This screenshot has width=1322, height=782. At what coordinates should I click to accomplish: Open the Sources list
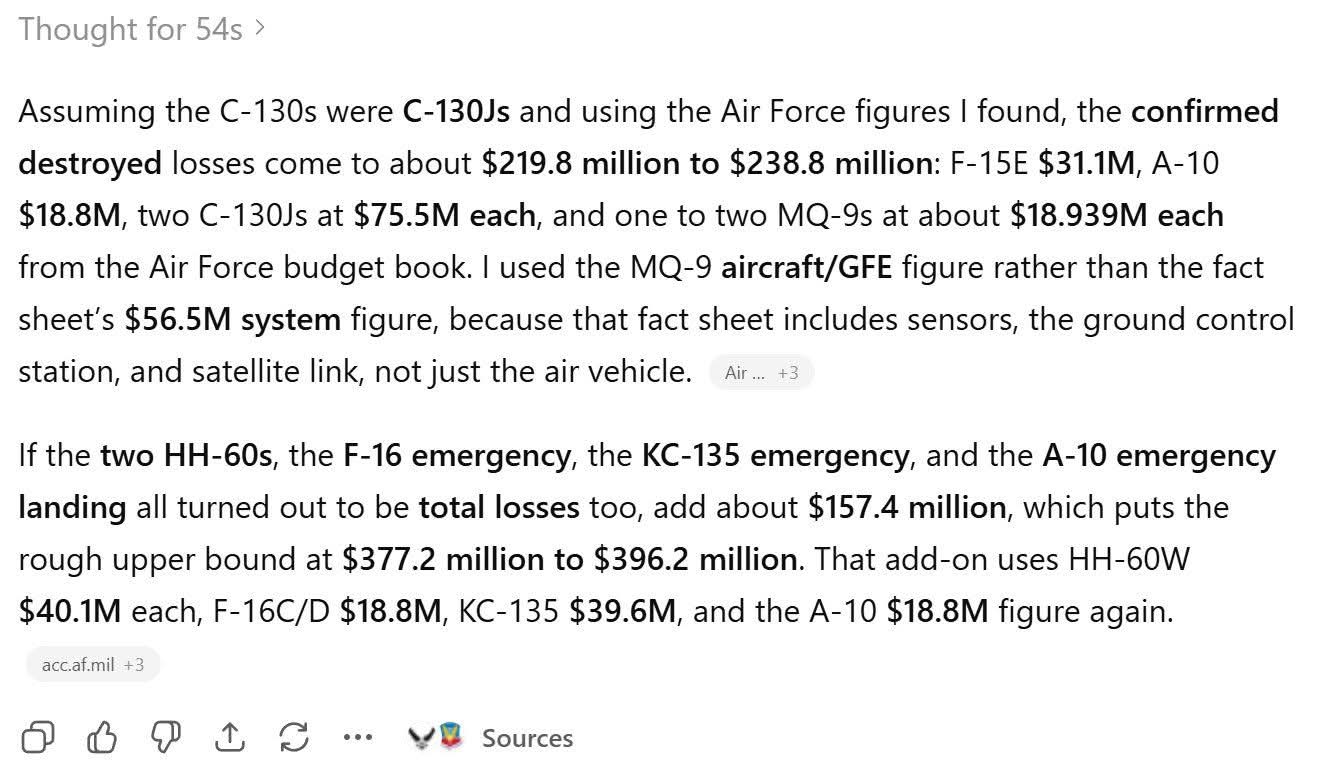coord(527,739)
